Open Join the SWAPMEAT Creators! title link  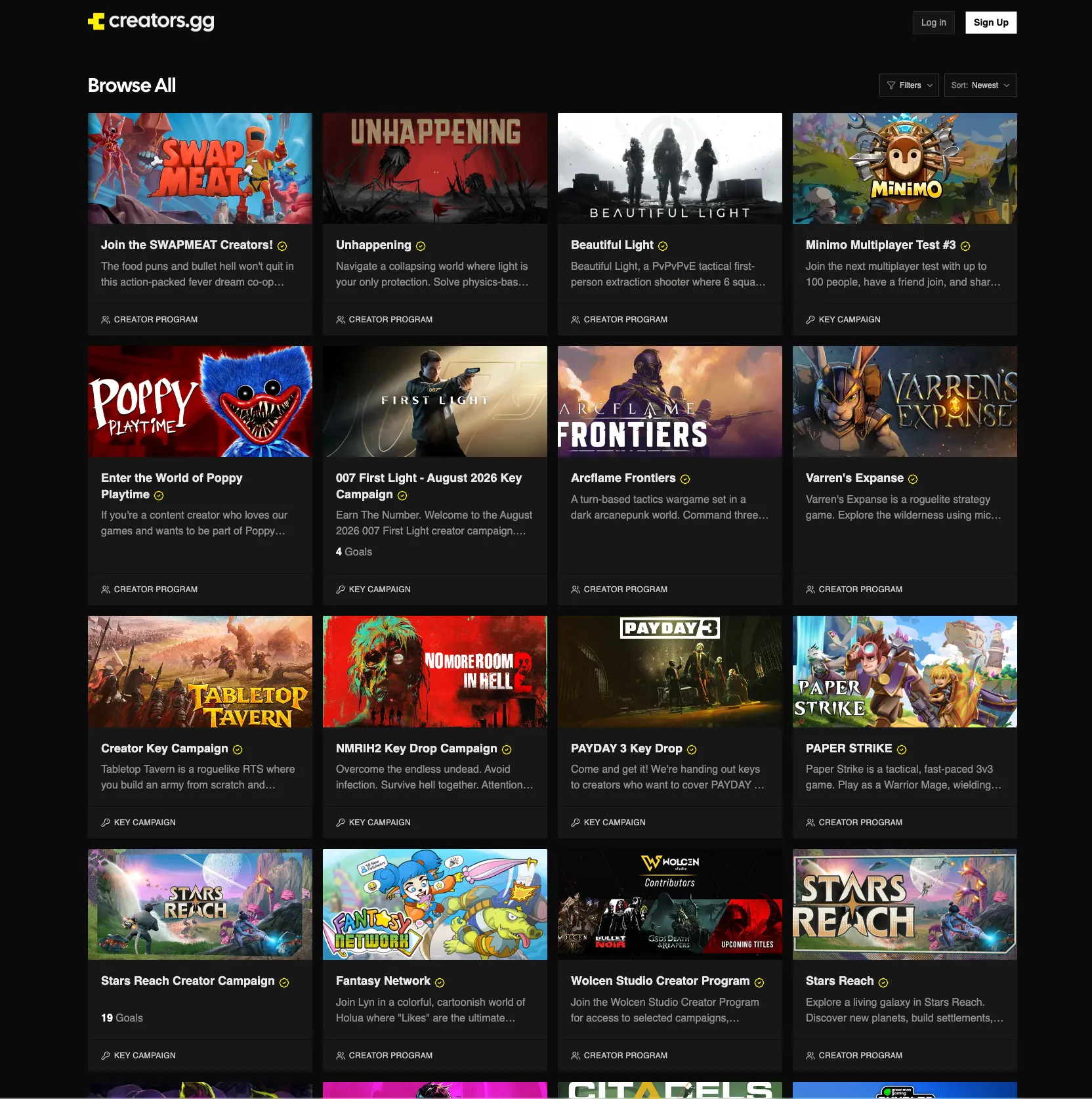coord(186,245)
